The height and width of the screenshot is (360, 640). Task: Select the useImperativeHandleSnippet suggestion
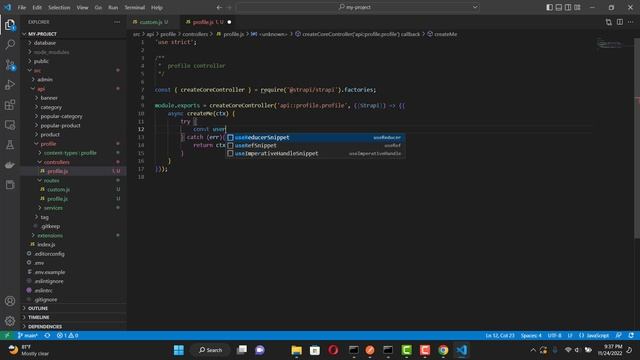(x=316, y=153)
